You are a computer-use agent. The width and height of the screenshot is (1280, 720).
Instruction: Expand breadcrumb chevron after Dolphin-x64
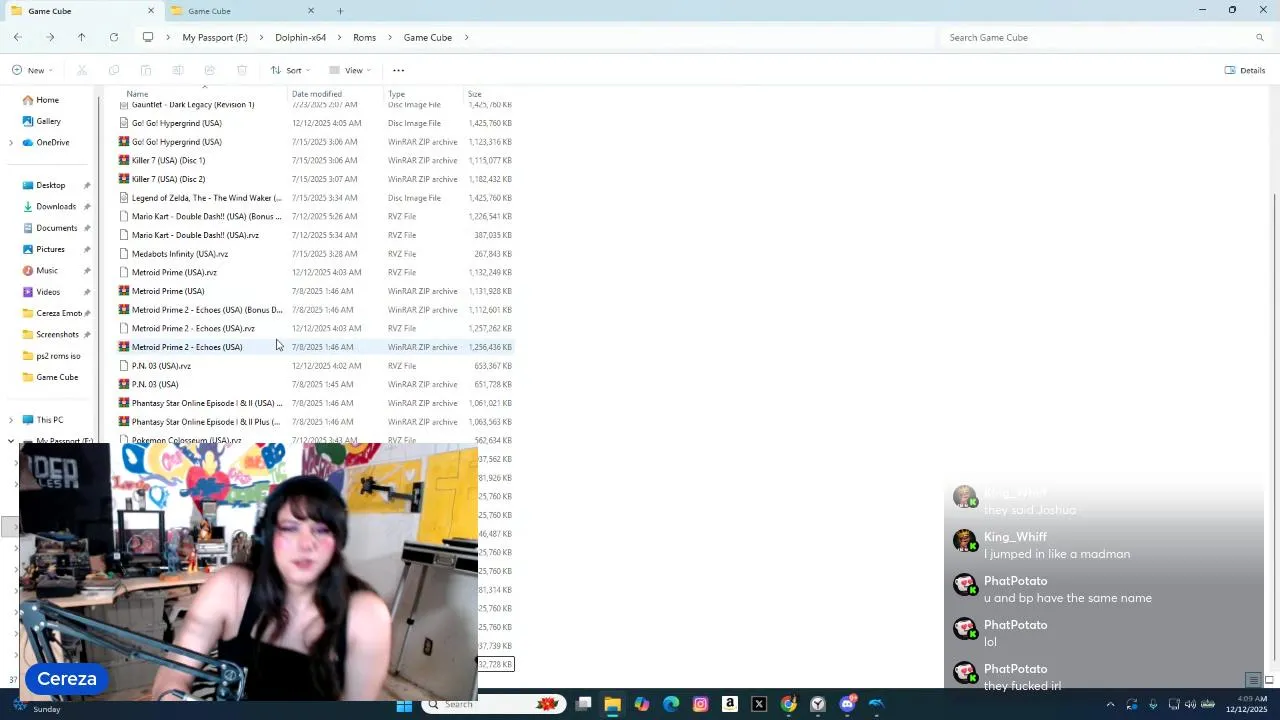pyautogui.click(x=340, y=37)
